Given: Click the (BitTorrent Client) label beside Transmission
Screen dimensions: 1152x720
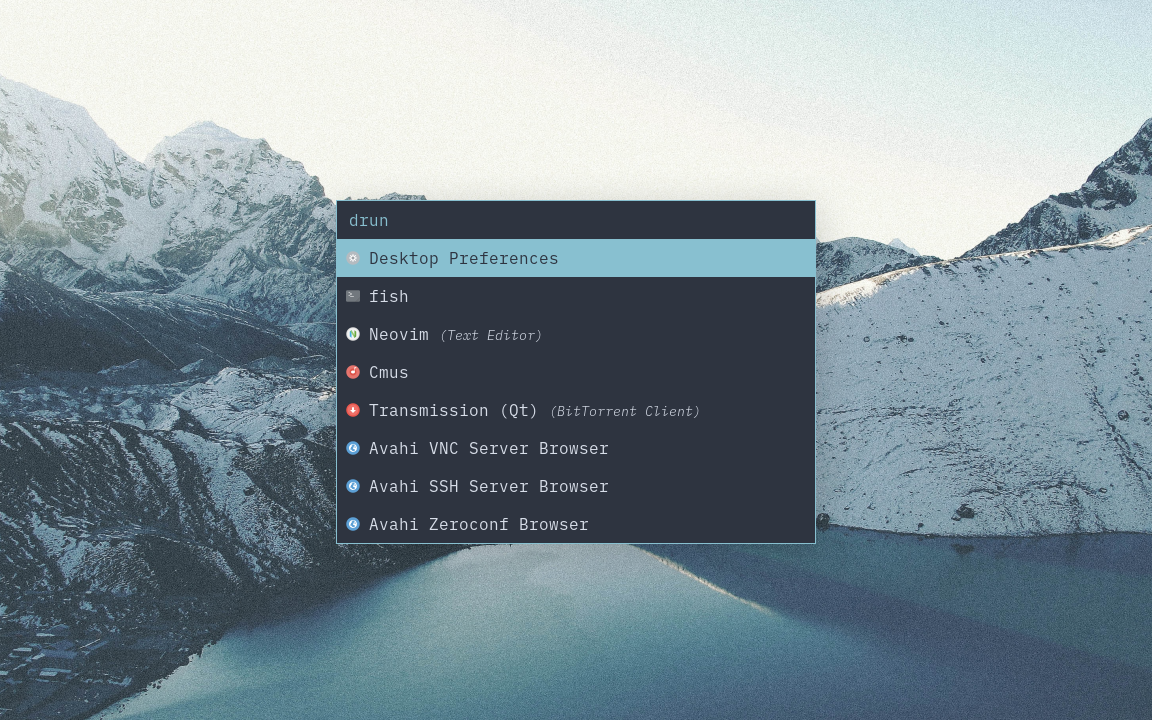Looking at the screenshot, I should 625,411.
